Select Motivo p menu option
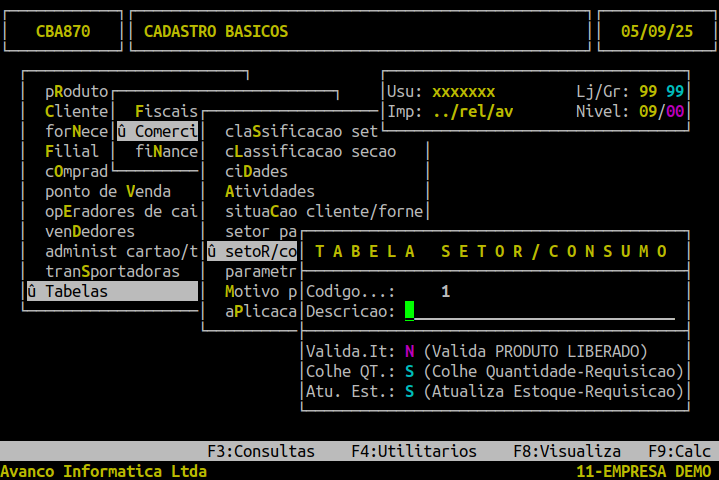 click(261, 292)
